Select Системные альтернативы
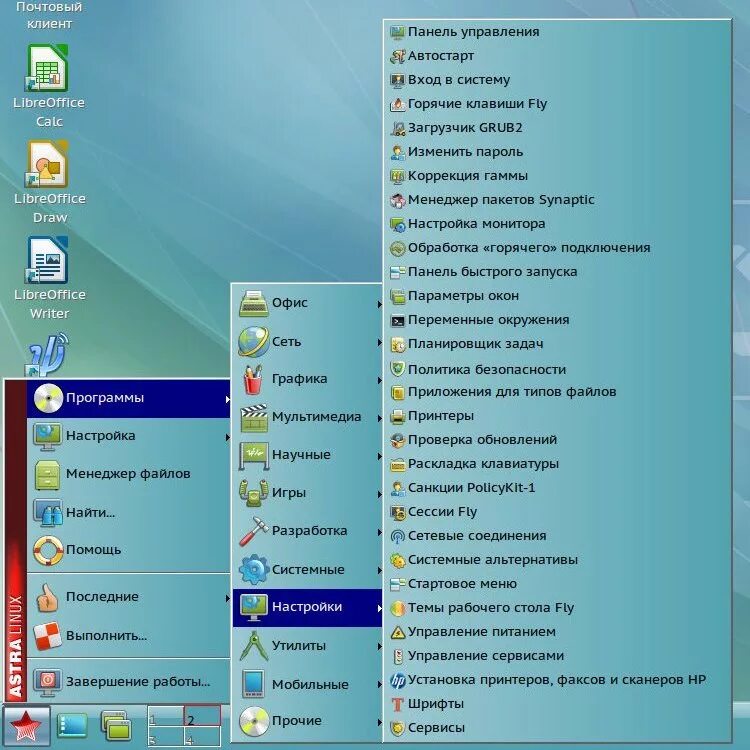This screenshot has width=750, height=750. (558, 560)
